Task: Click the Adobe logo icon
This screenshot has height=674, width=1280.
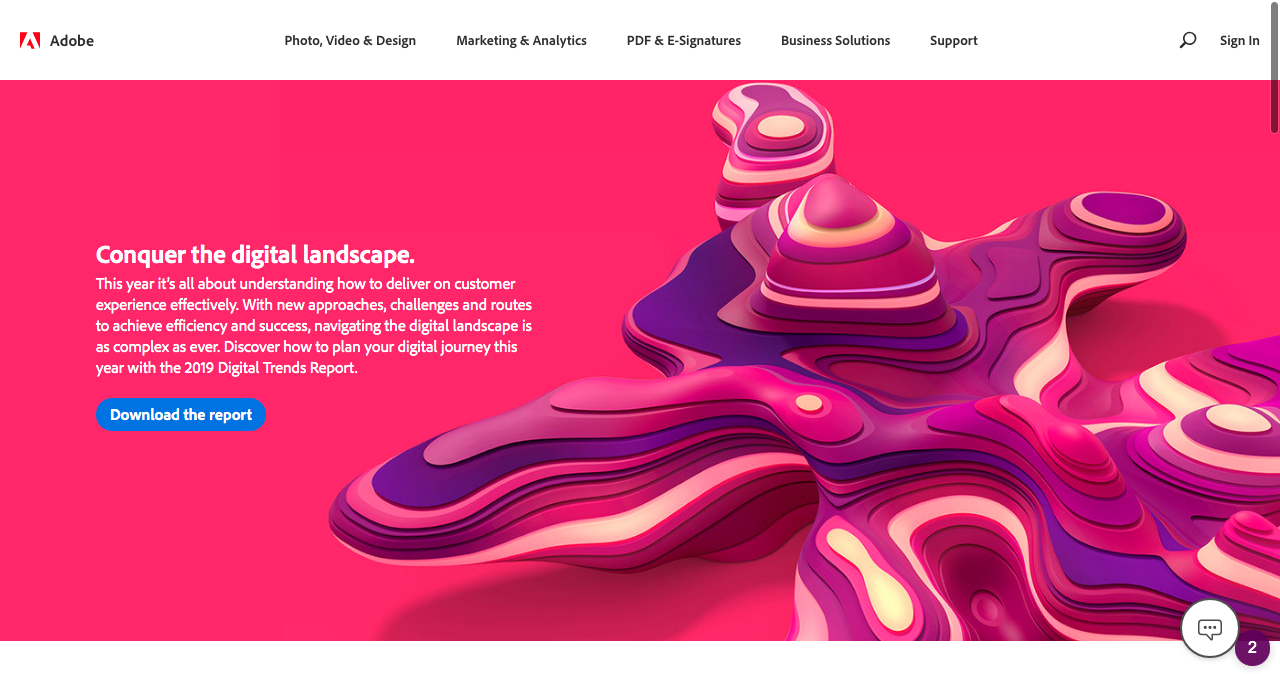Action: tap(30, 41)
